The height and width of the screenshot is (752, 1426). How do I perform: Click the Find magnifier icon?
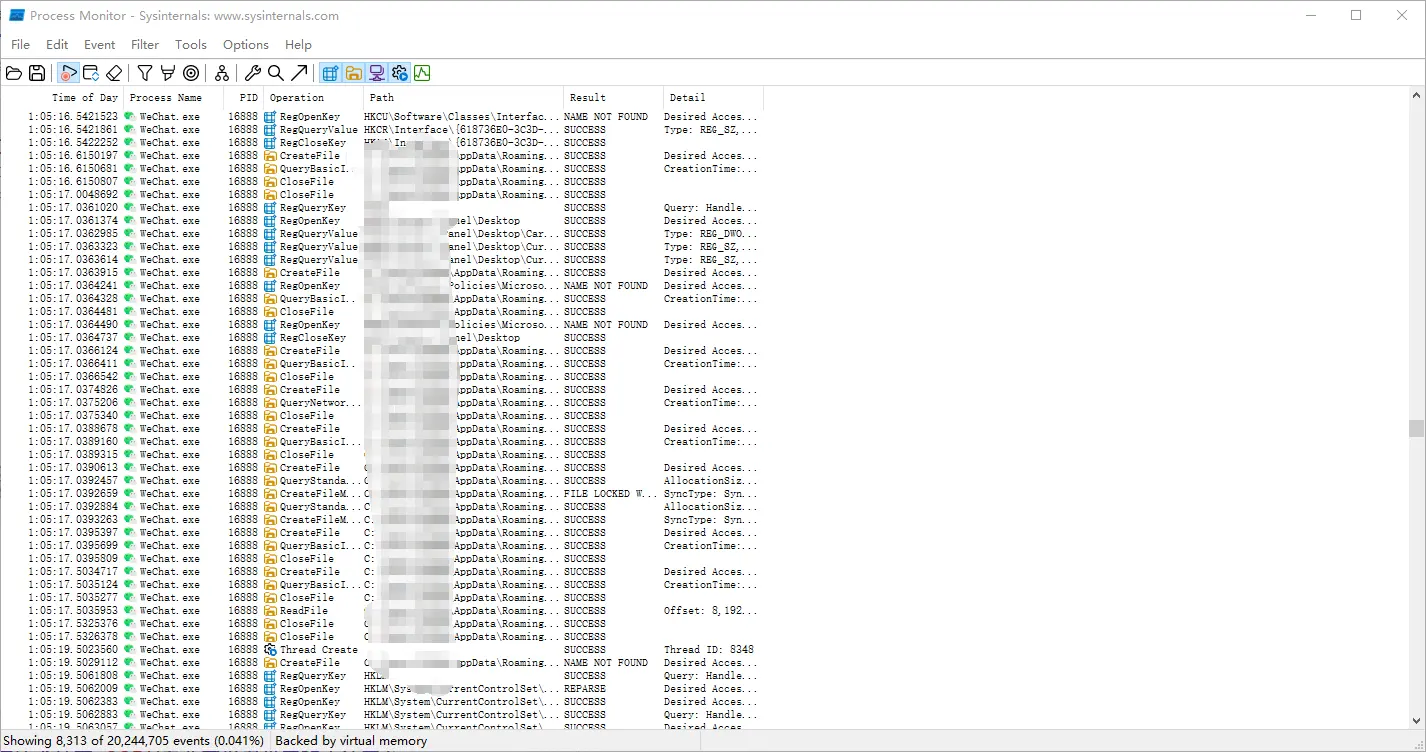pos(276,73)
